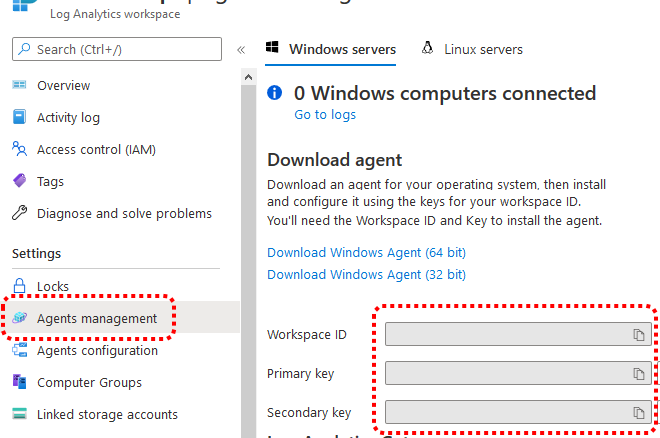Click the Linux penguin icon on tab

point(427,48)
